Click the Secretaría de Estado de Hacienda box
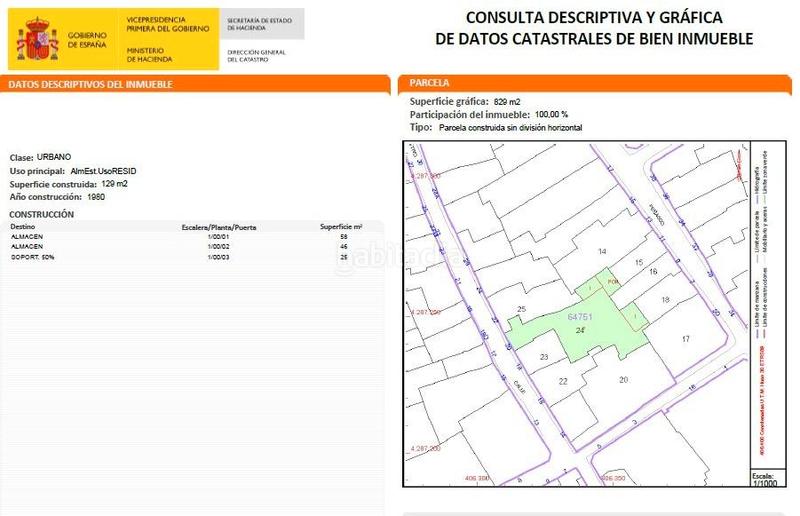 coord(260,24)
